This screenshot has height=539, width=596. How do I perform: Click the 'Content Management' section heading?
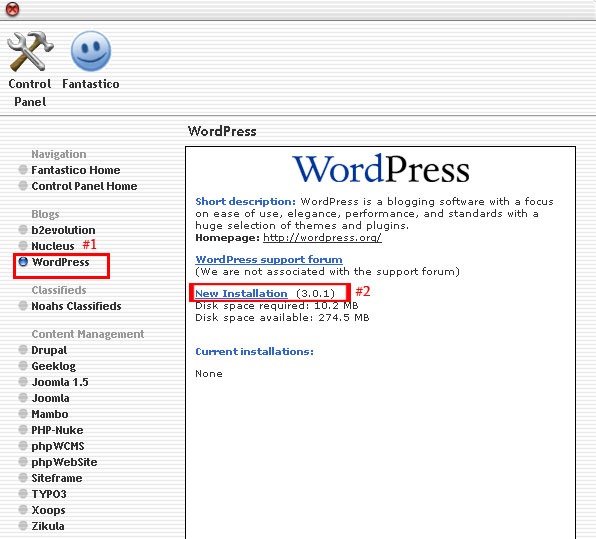88,334
